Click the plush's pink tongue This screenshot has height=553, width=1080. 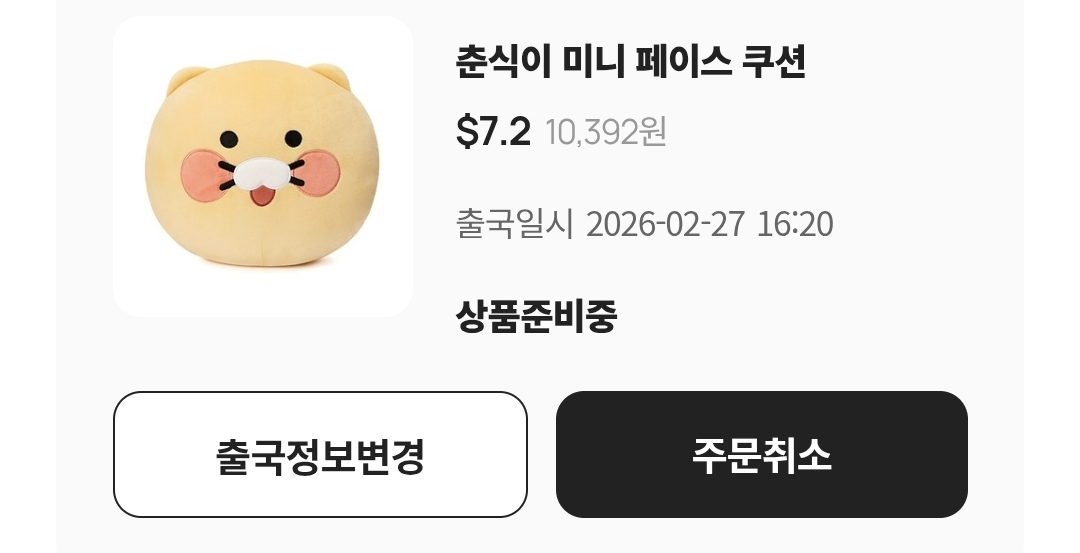(x=260, y=198)
